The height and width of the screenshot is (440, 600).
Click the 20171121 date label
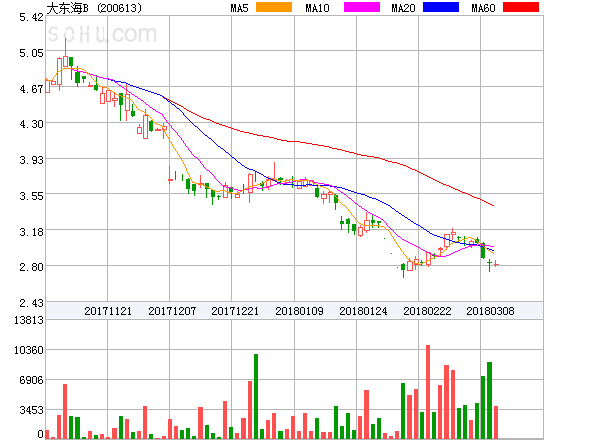point(108,311)
